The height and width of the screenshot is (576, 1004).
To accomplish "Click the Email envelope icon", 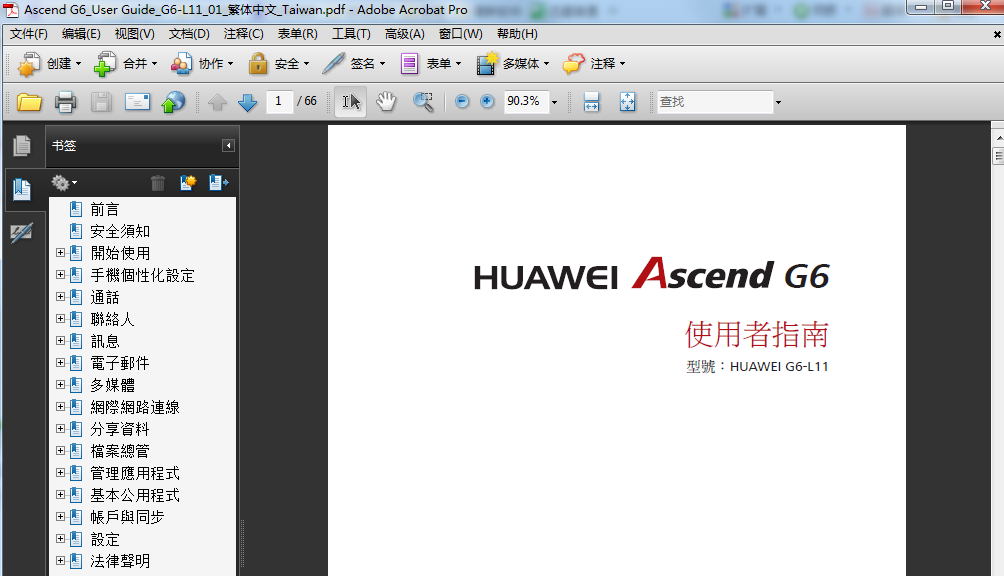I will tap(137, 102).
